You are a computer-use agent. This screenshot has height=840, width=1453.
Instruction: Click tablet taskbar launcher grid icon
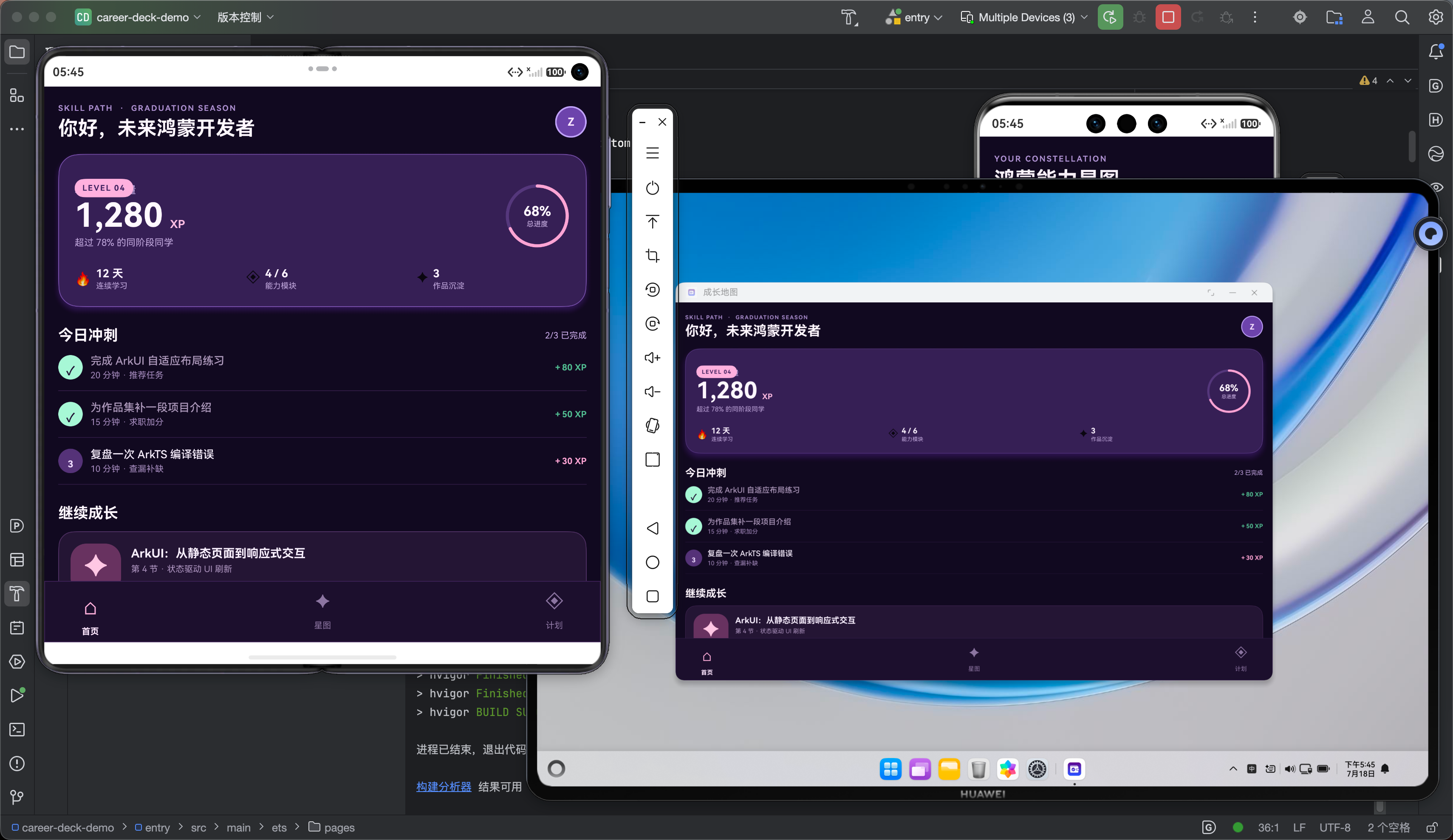tap(890, 769)
